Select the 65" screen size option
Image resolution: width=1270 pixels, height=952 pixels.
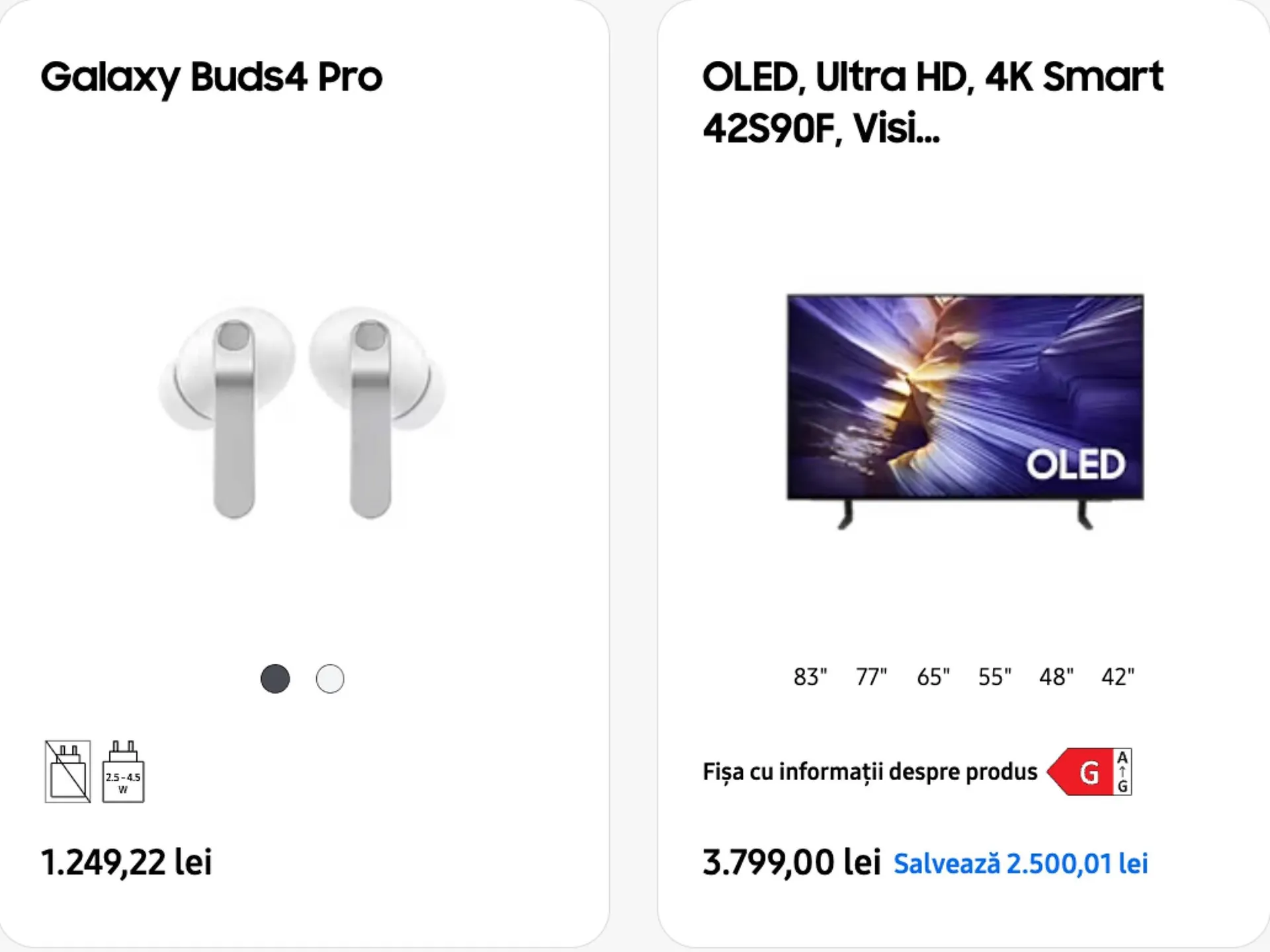point(933,677)
